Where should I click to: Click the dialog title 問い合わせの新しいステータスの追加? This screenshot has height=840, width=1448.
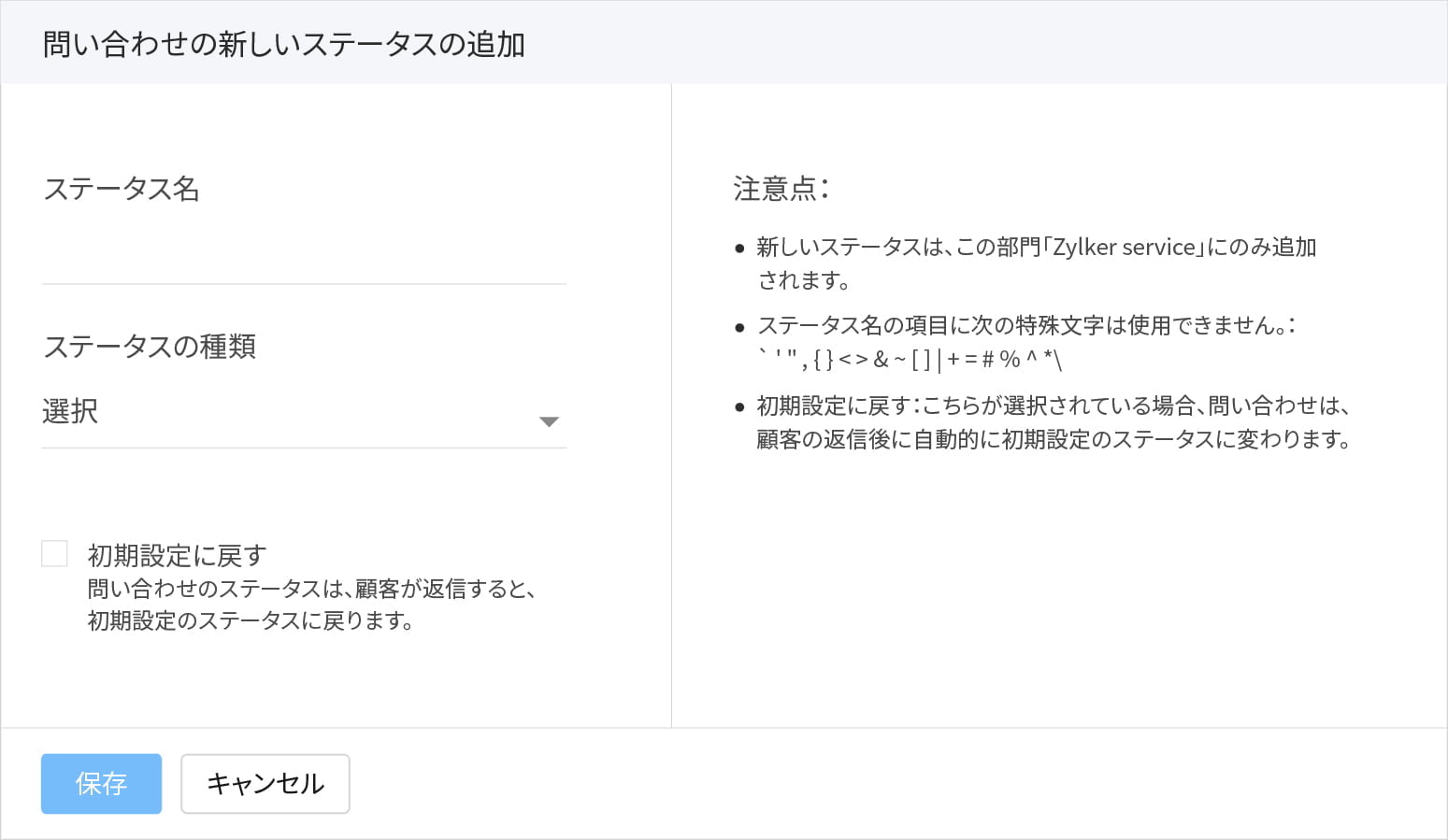click(x=284, y=44)
